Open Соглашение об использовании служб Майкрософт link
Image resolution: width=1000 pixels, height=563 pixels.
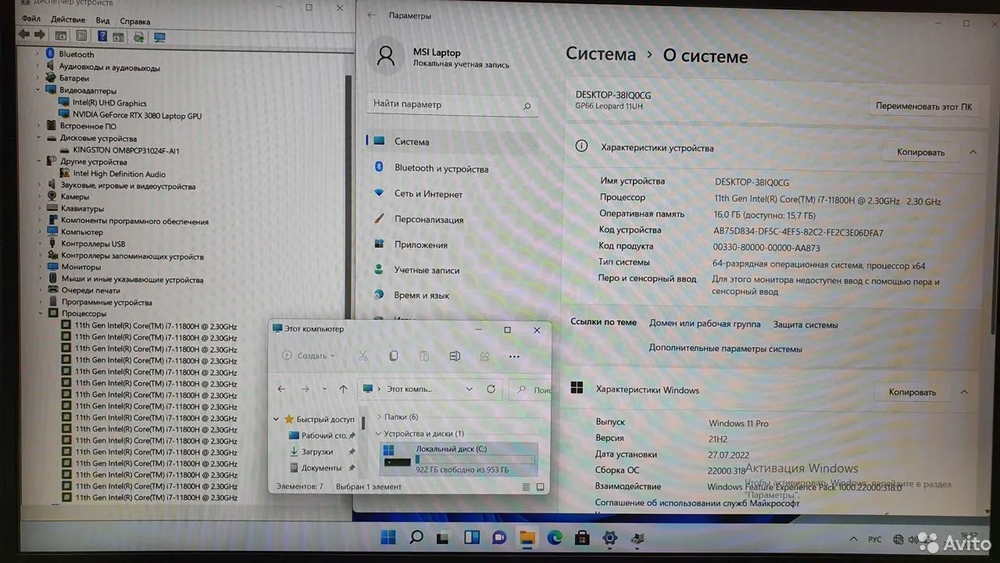(696, 503)
